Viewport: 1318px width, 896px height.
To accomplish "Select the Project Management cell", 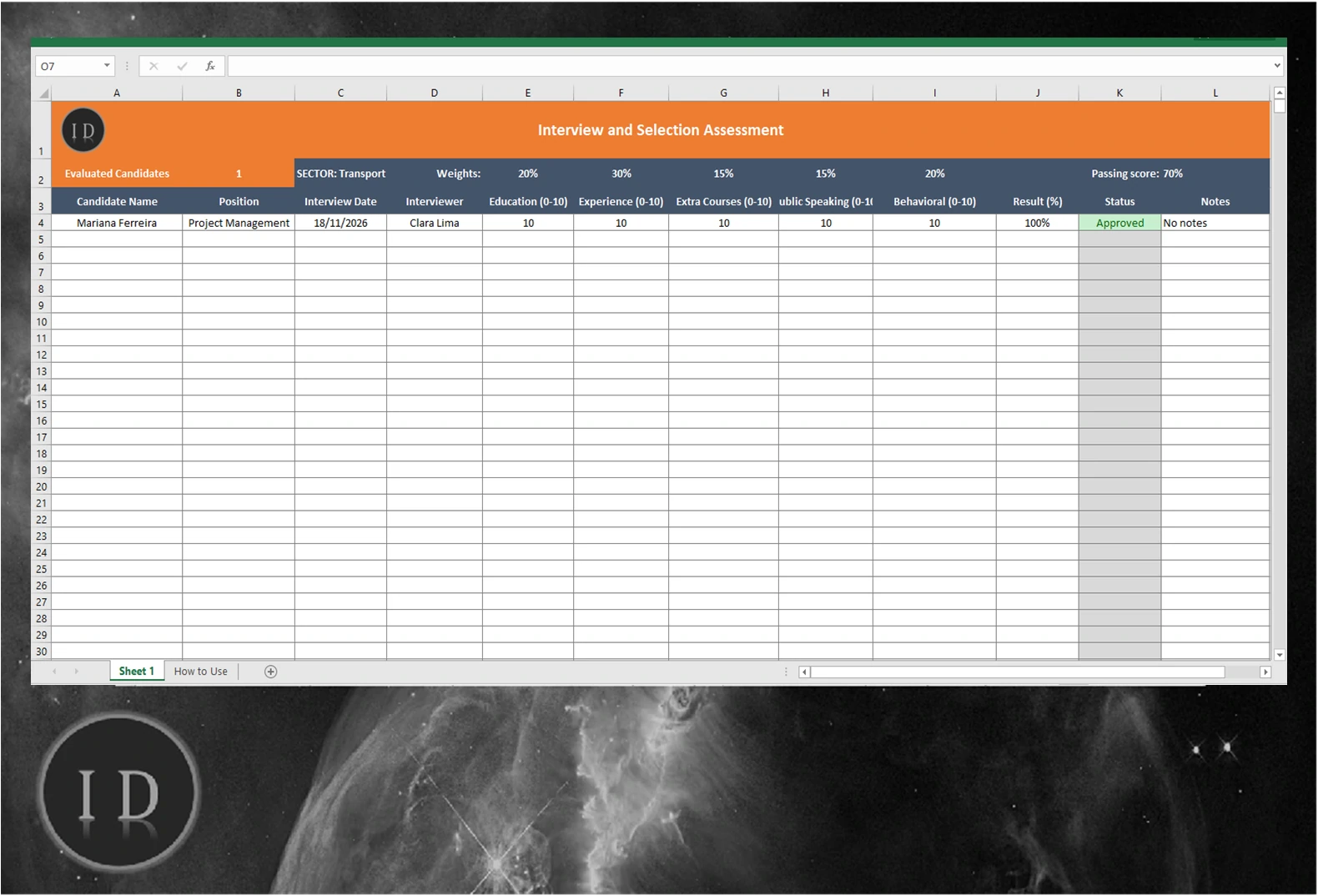I will [x=239, y=223].
